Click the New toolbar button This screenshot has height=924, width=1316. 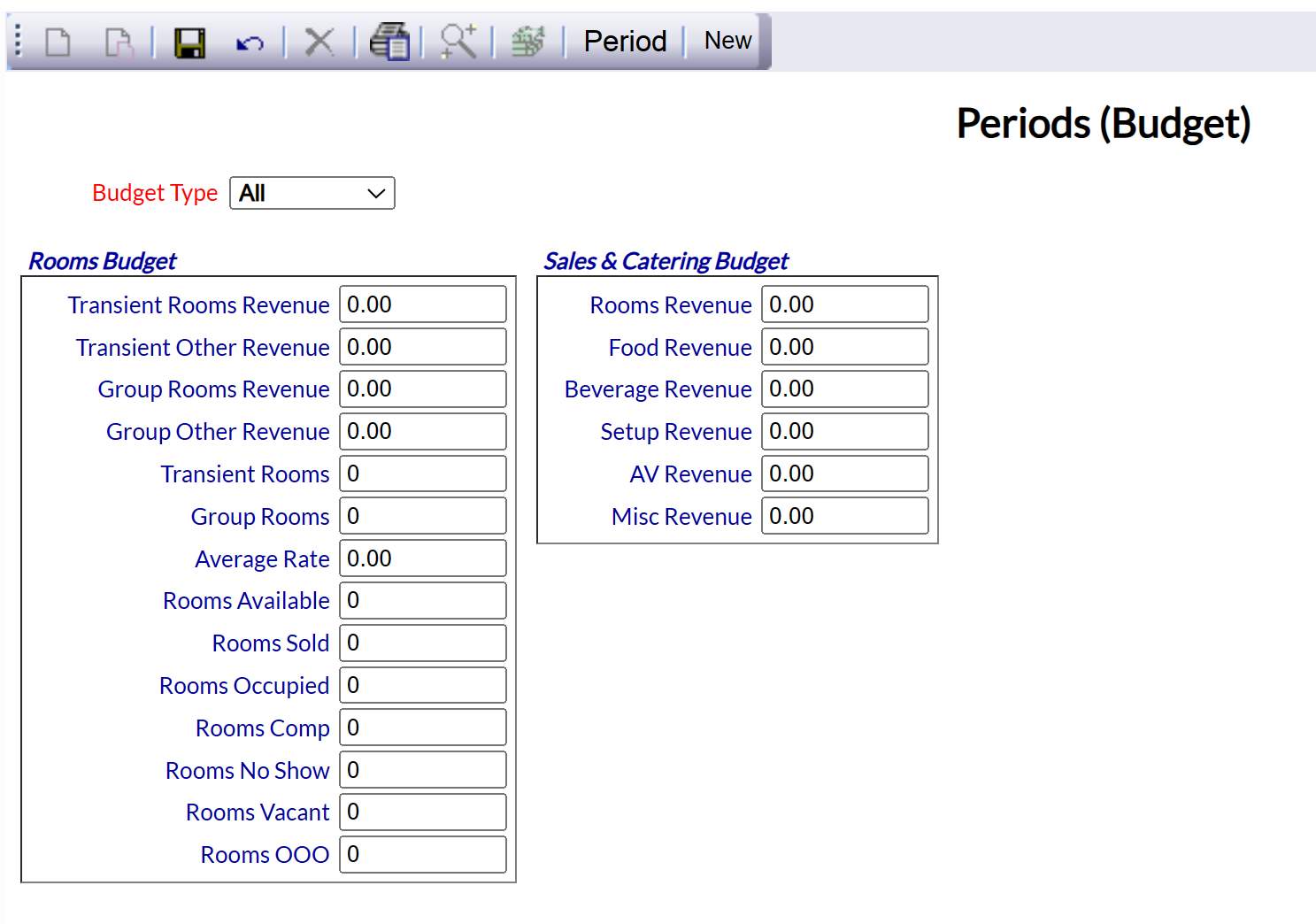click(727, 41)
